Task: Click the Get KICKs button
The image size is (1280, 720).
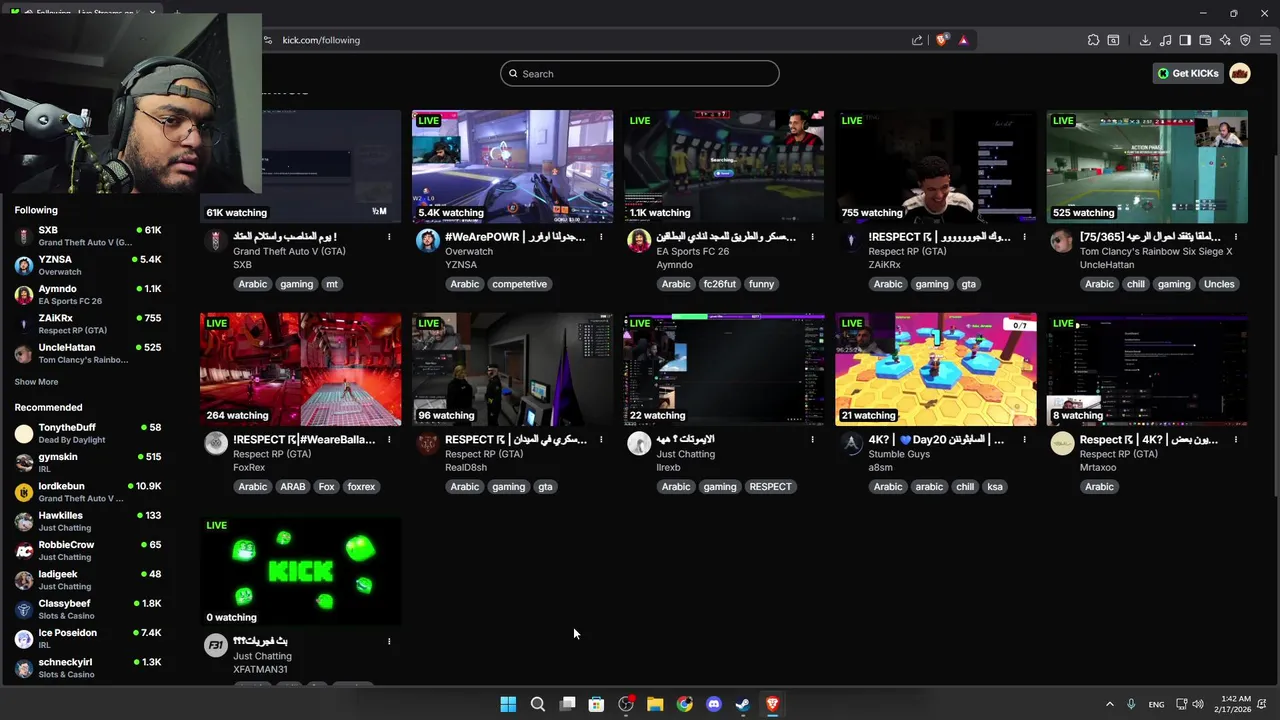Action: coord(1189,73)
